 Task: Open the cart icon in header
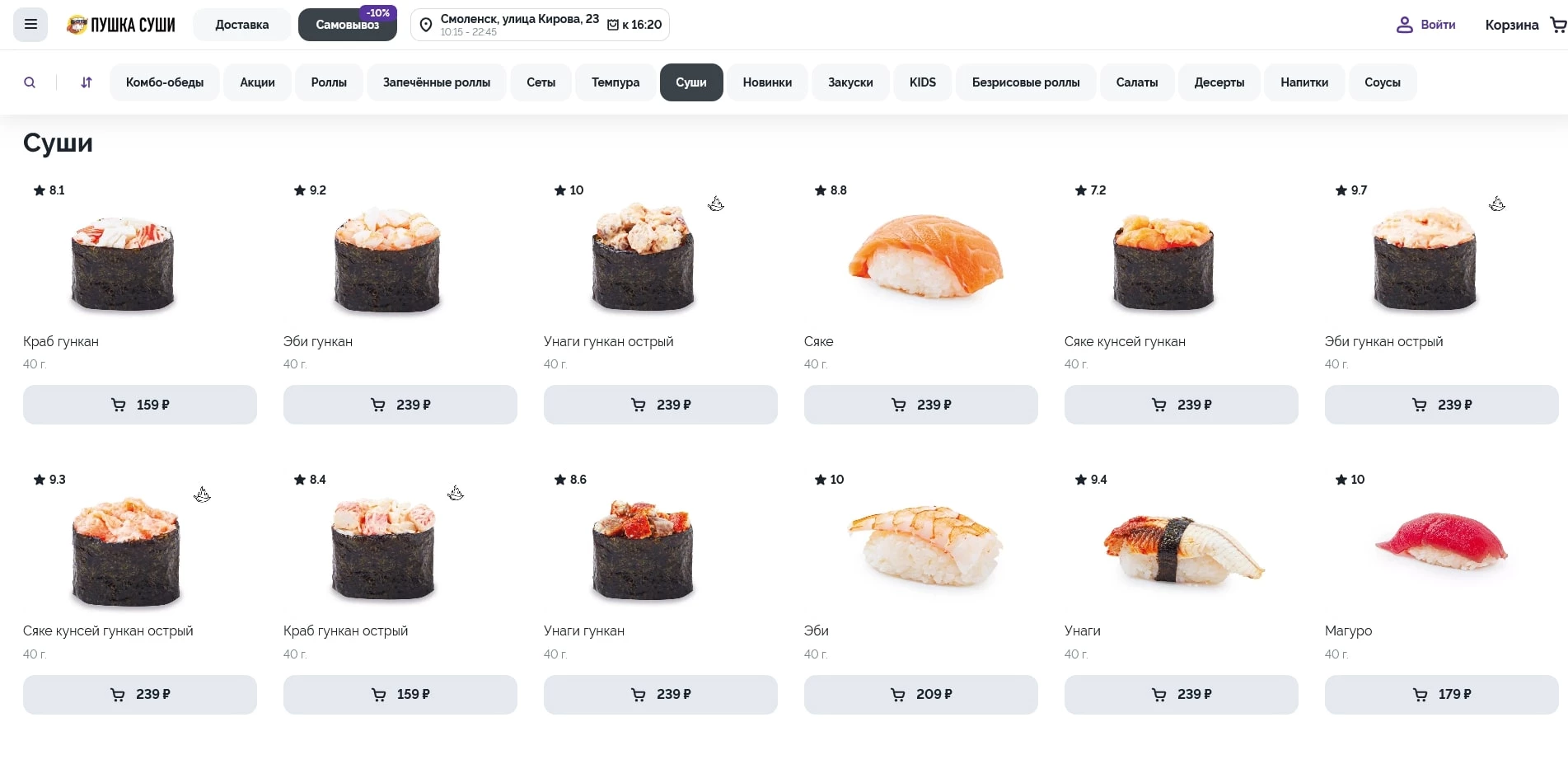click(x=1557, y=25)
